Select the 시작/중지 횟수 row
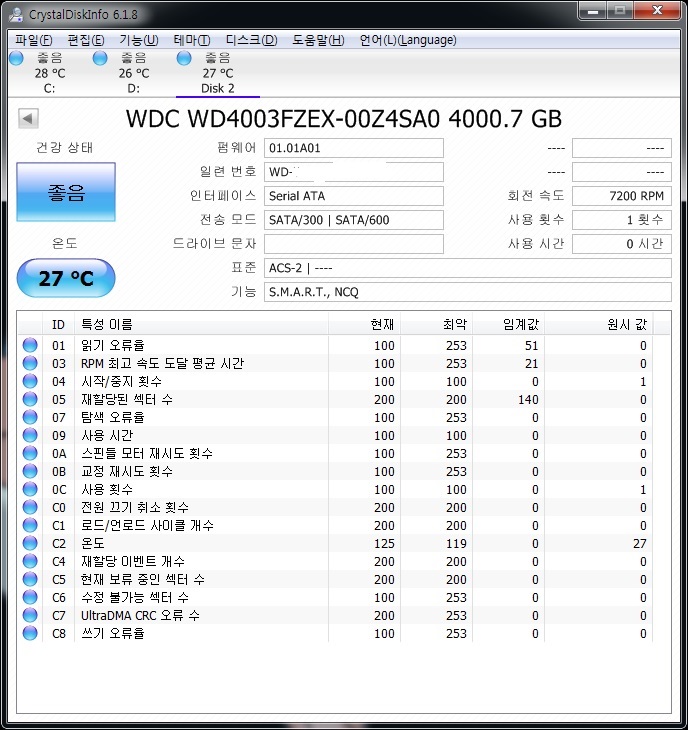The height and width of the screenshot is (730, 688). pos(335,381)
